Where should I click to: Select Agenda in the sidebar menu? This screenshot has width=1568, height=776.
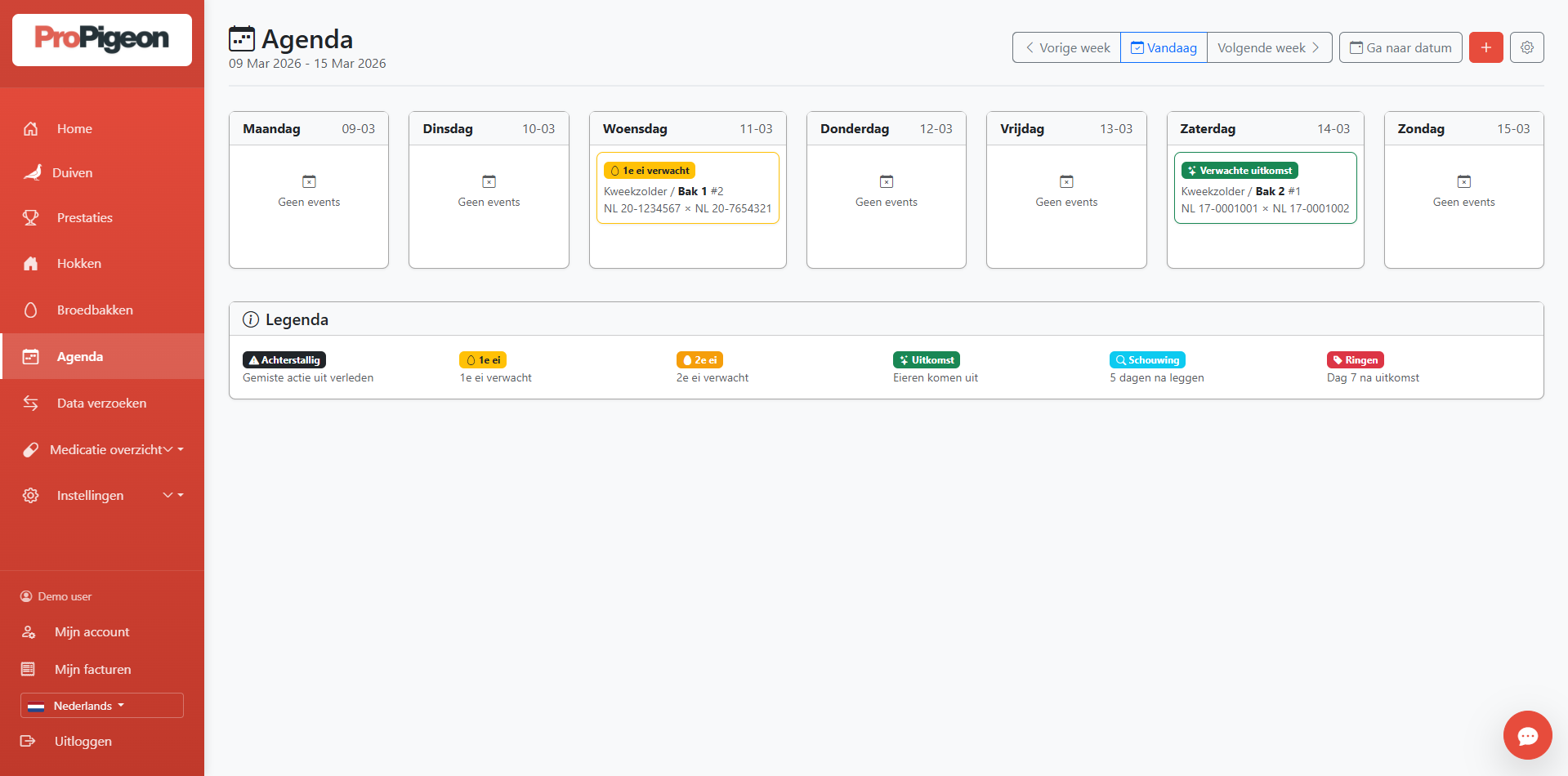tap(80, 357)
